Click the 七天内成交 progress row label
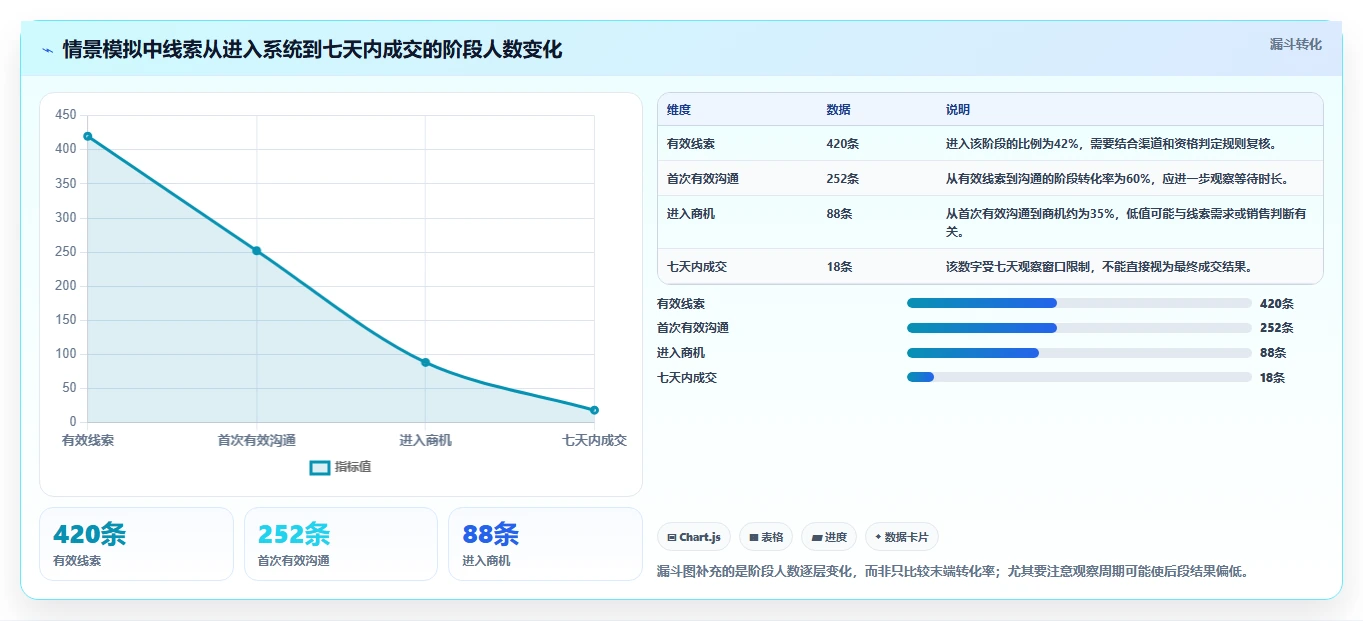The height and width of the screenshot is (621, 1363). tap(687, 377)
